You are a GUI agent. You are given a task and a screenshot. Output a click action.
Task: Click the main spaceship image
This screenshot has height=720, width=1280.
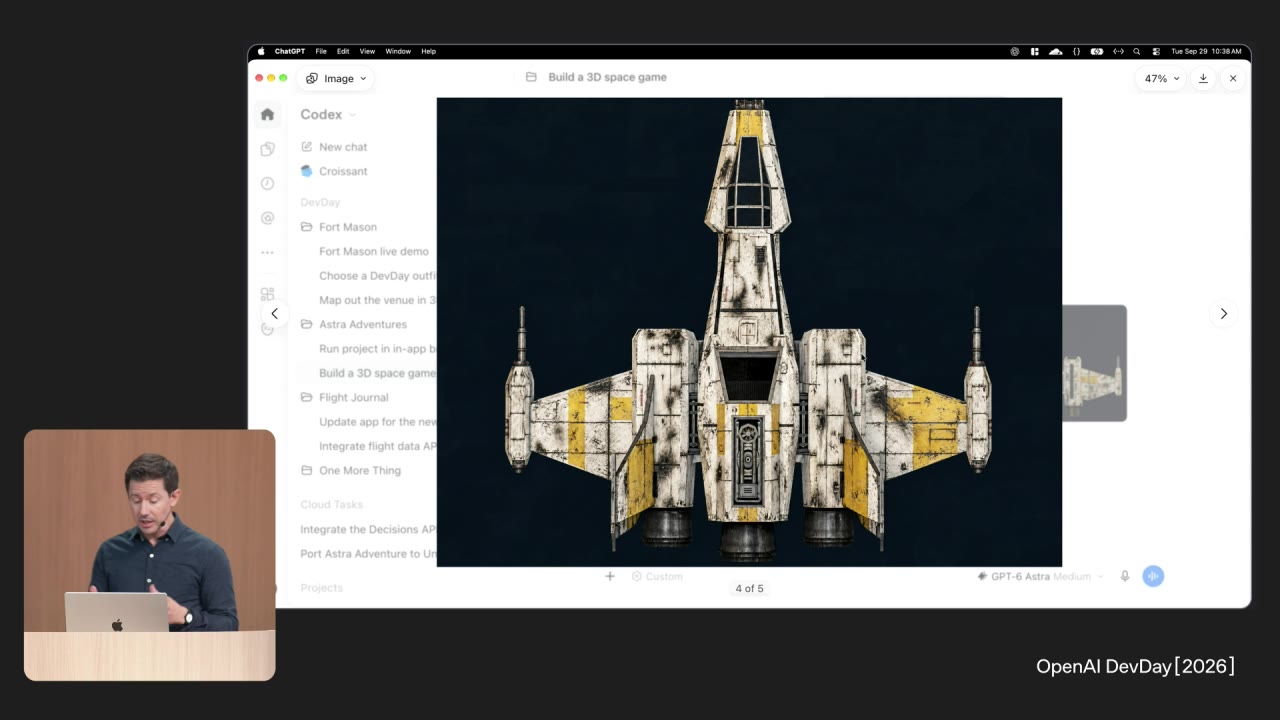[749, 332]
